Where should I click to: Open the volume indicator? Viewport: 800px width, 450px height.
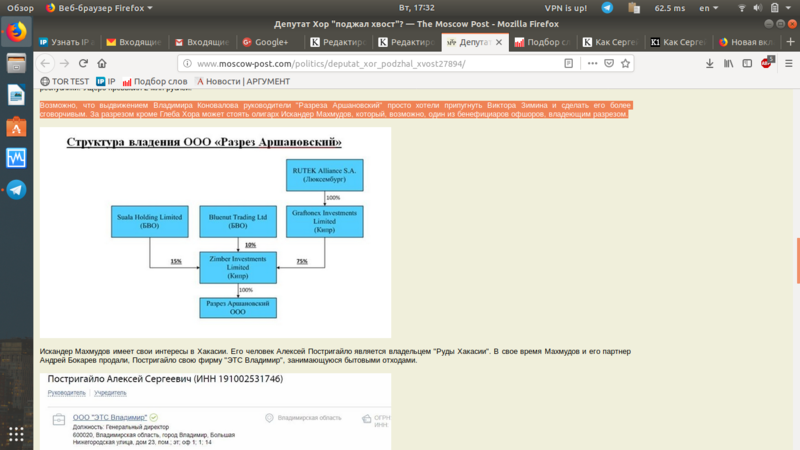[758, 8]
